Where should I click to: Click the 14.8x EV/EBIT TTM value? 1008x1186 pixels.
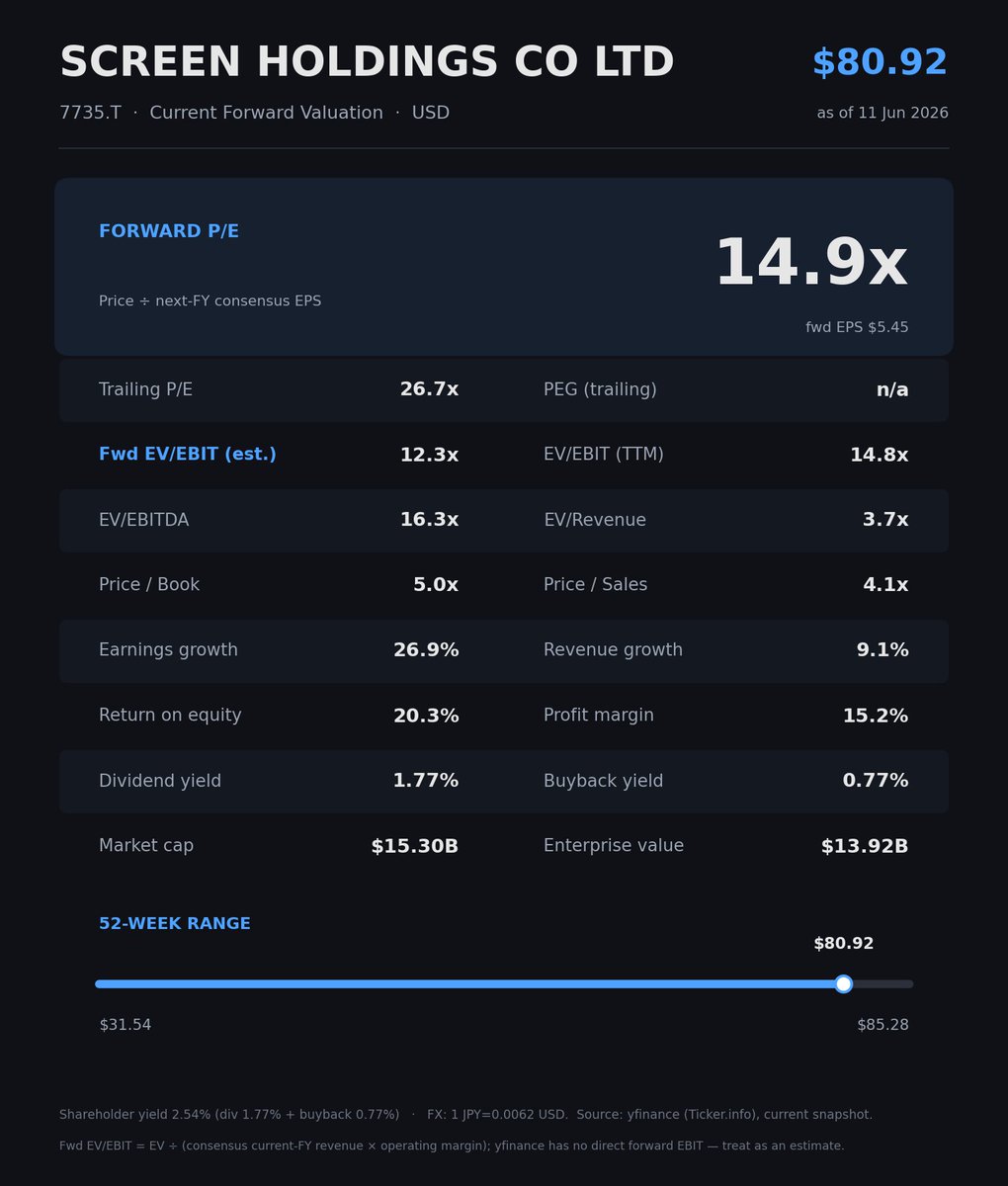879,455
